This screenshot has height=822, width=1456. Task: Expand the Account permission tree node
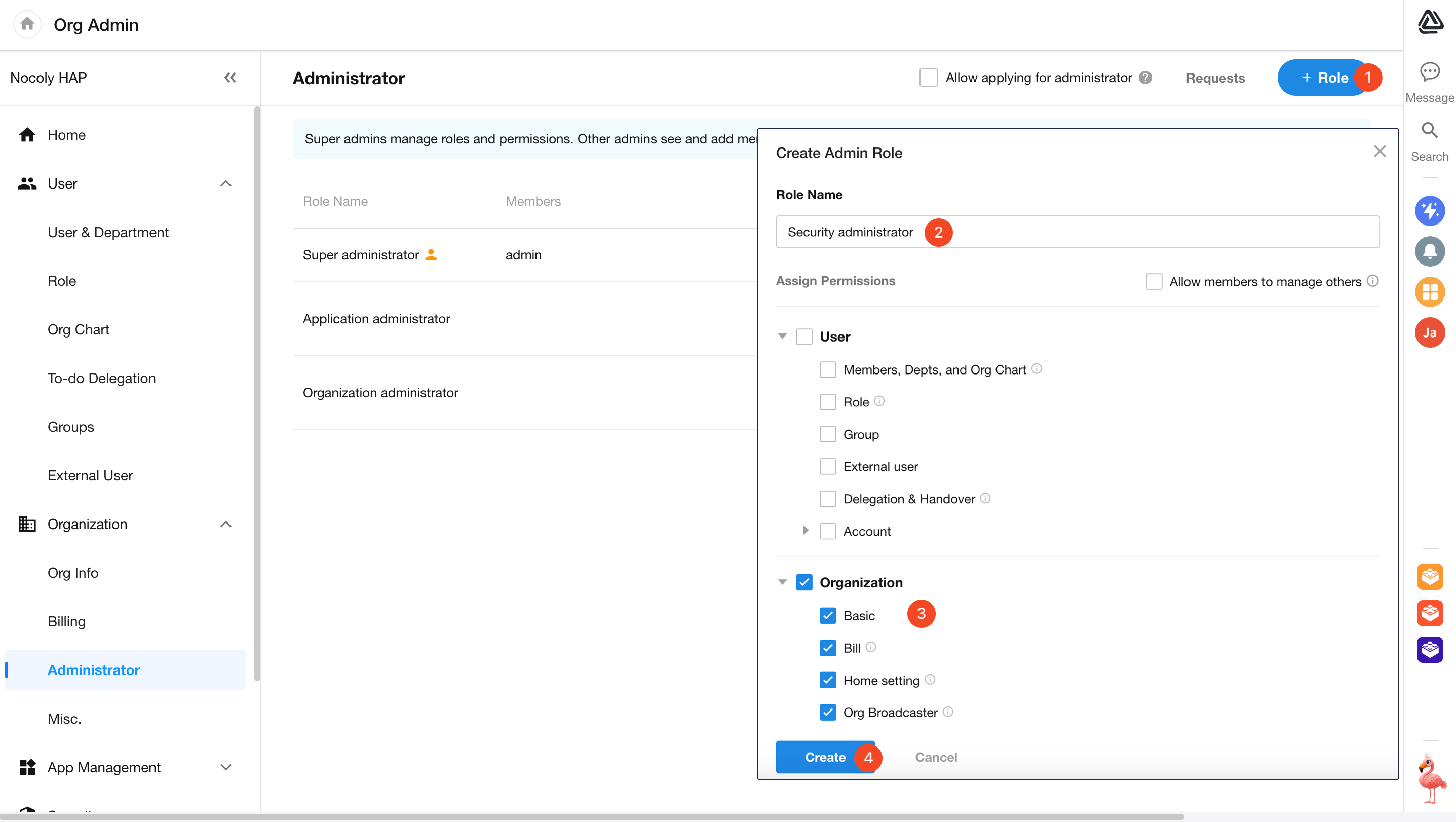tap(806, 530)
